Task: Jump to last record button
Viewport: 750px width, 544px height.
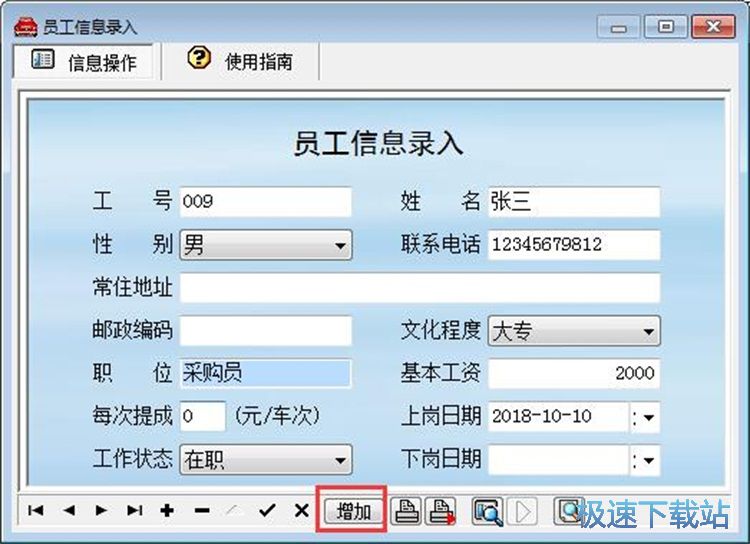Action: (x=134, y=511)
